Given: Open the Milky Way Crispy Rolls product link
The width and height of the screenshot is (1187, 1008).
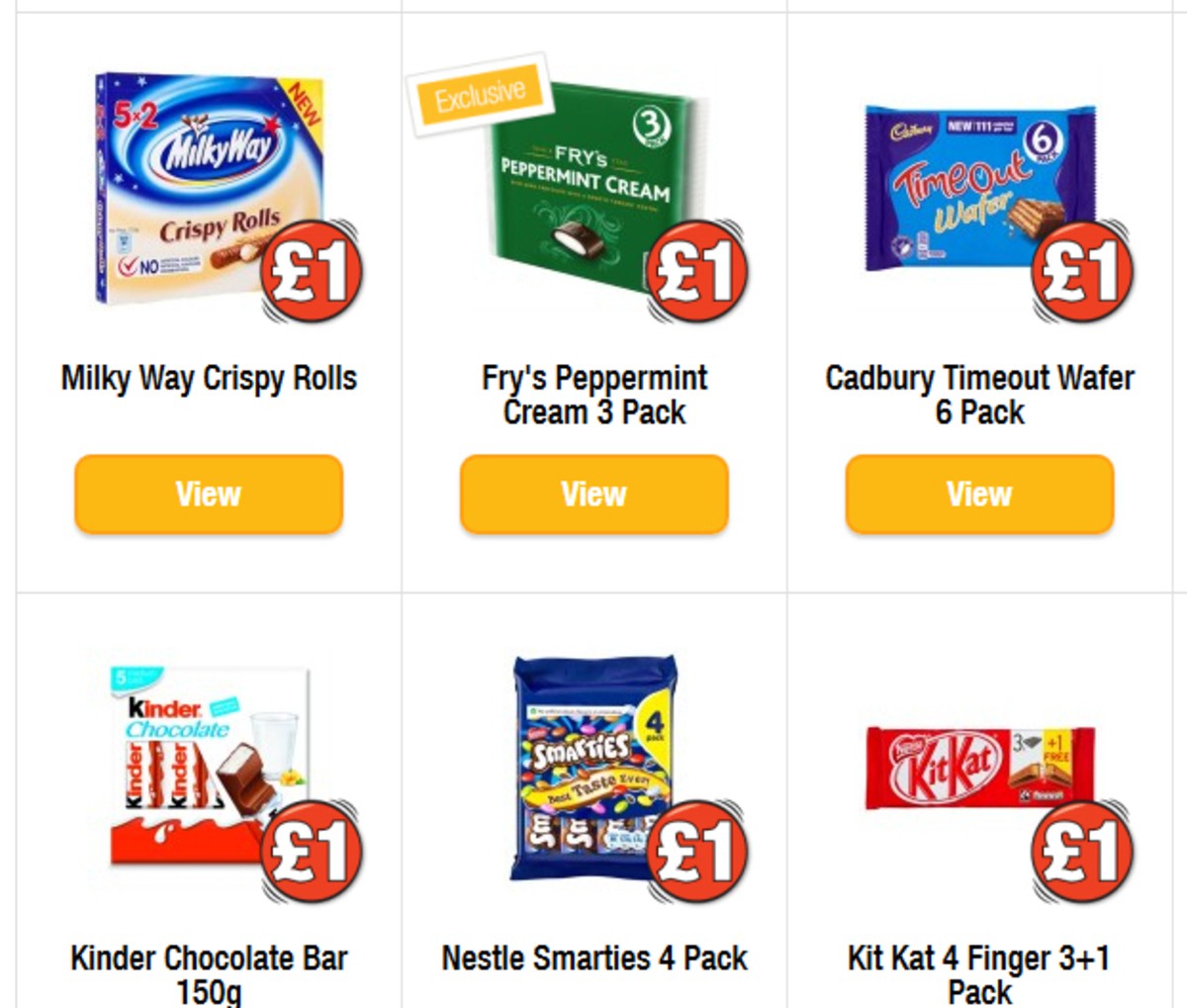Looking at the screenshot, I should point(210,377).
